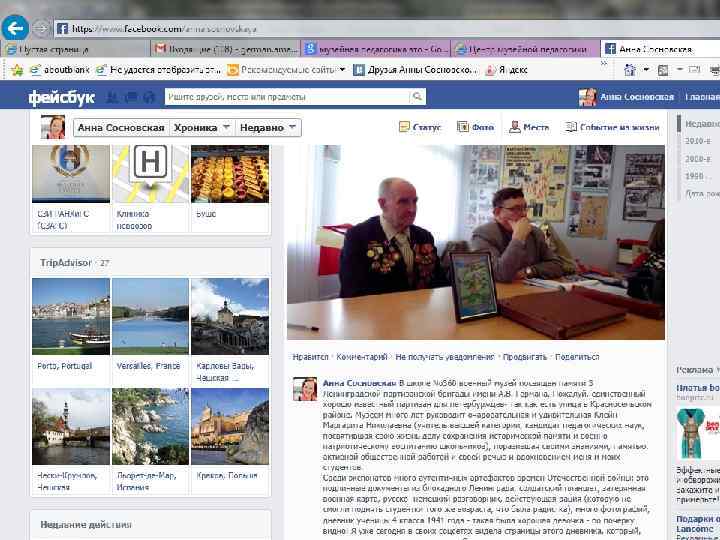Select the Анна Сосновская Facebook tab

pos(659,49)
